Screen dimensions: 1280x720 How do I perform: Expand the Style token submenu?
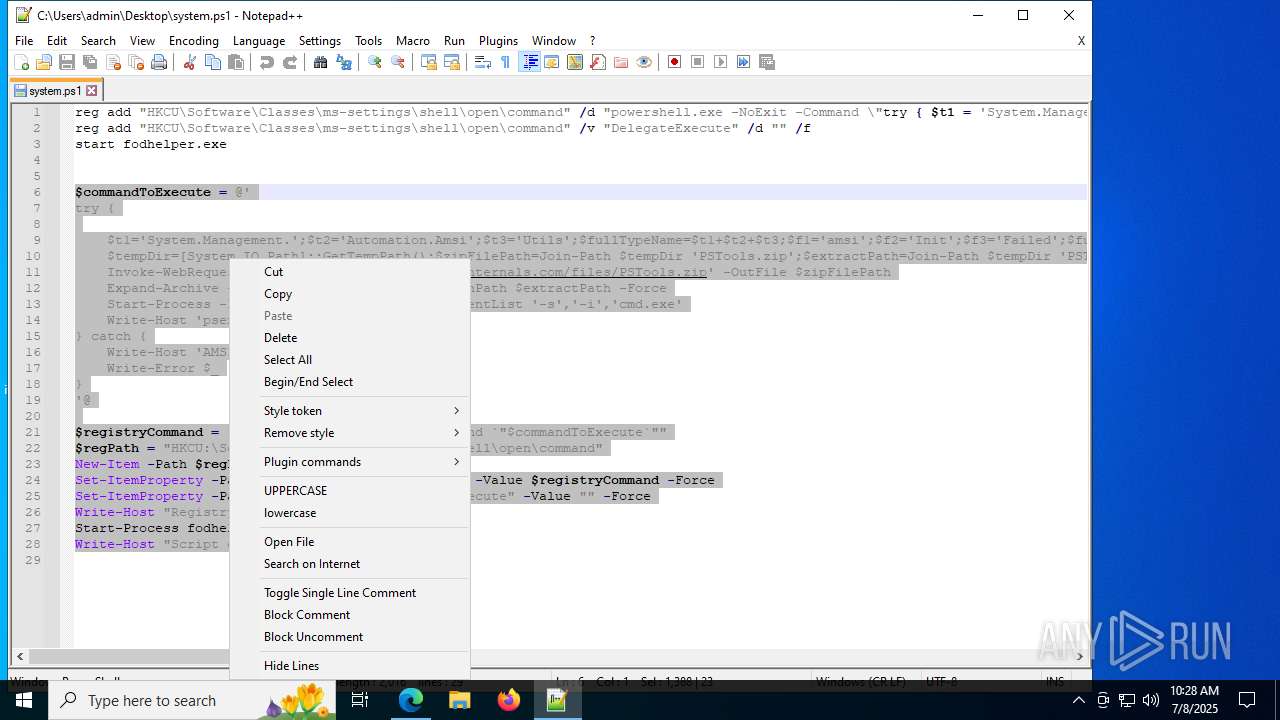350,411
